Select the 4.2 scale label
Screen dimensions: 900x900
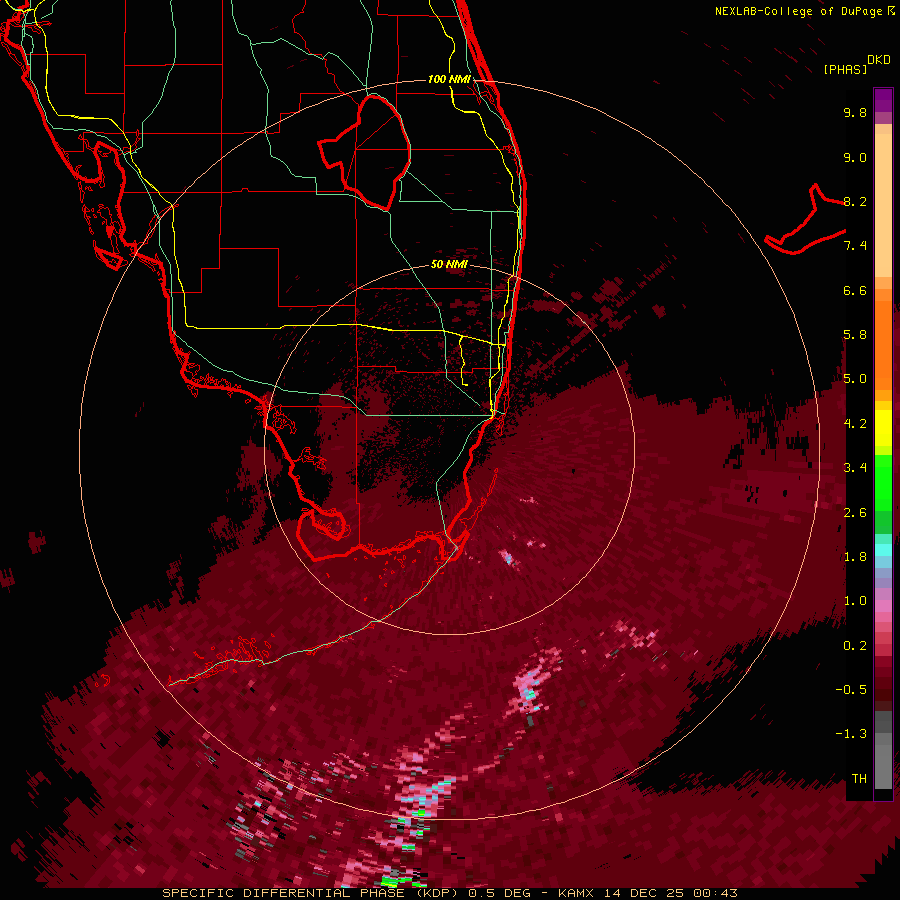click(x=855, y=424)
